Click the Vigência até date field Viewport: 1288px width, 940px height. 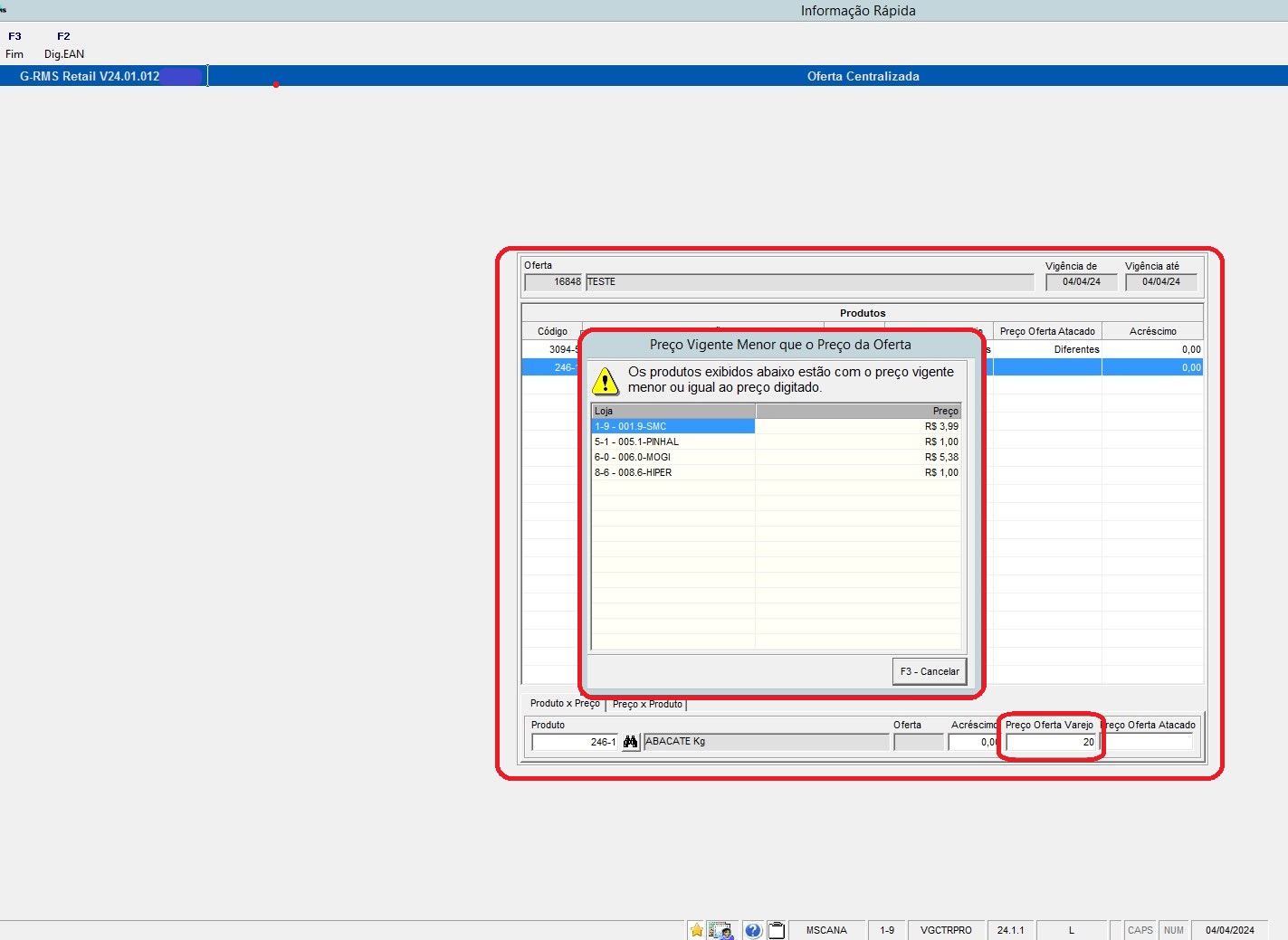tap(1161, 282)
